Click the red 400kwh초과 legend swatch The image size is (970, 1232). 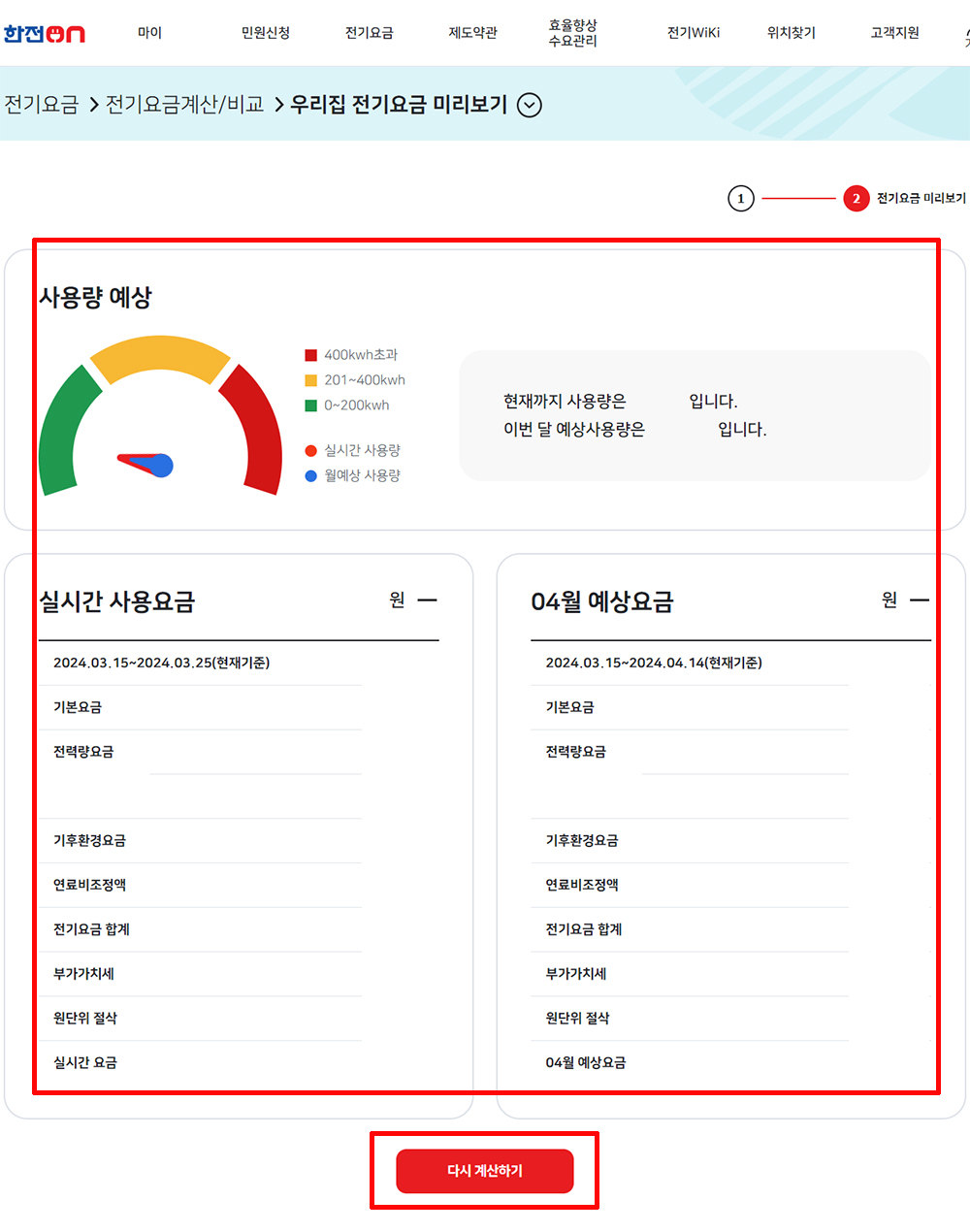point(311,355)
